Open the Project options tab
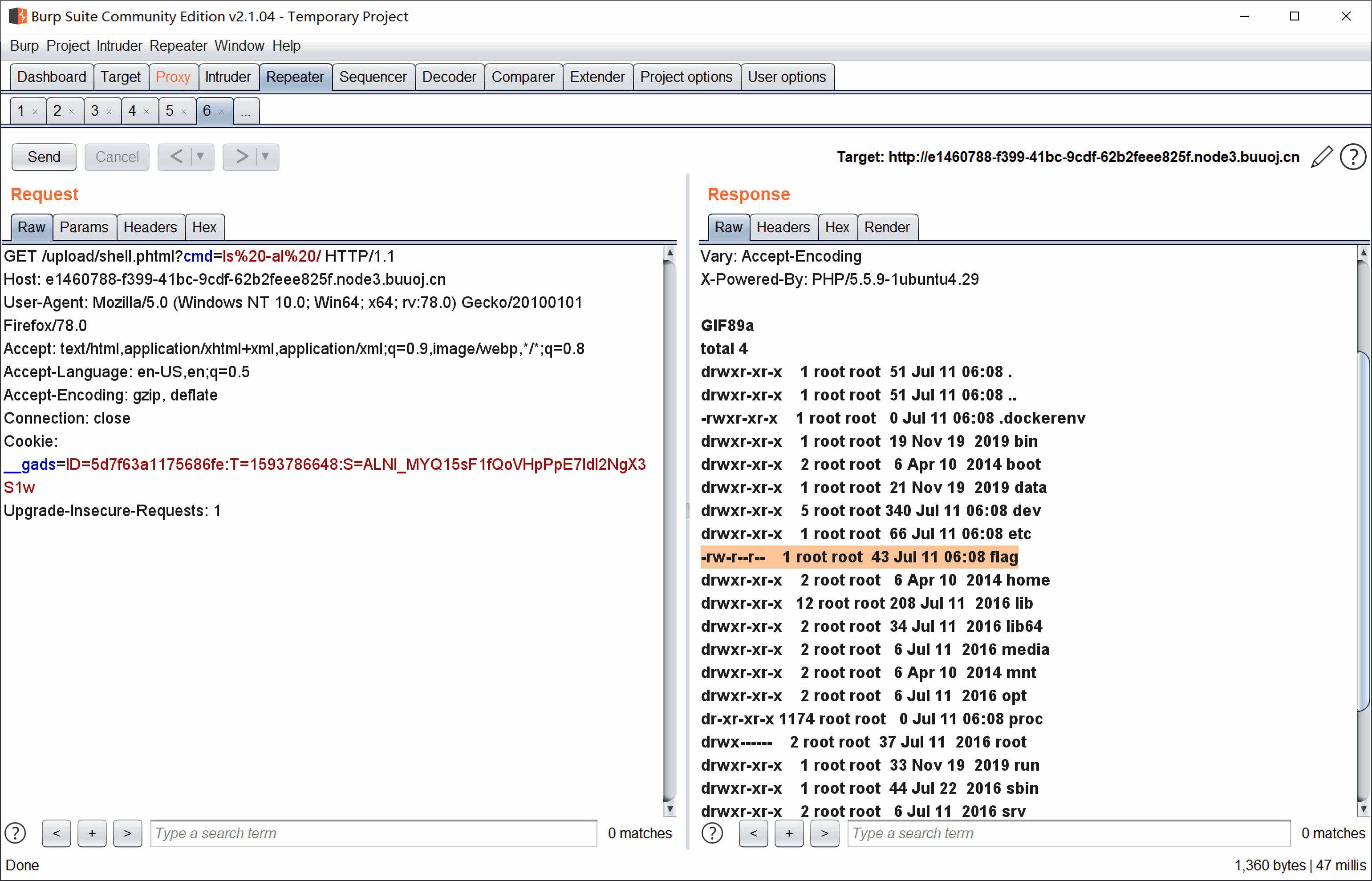This screenshot has width=1372, height=881. (686, 77)
